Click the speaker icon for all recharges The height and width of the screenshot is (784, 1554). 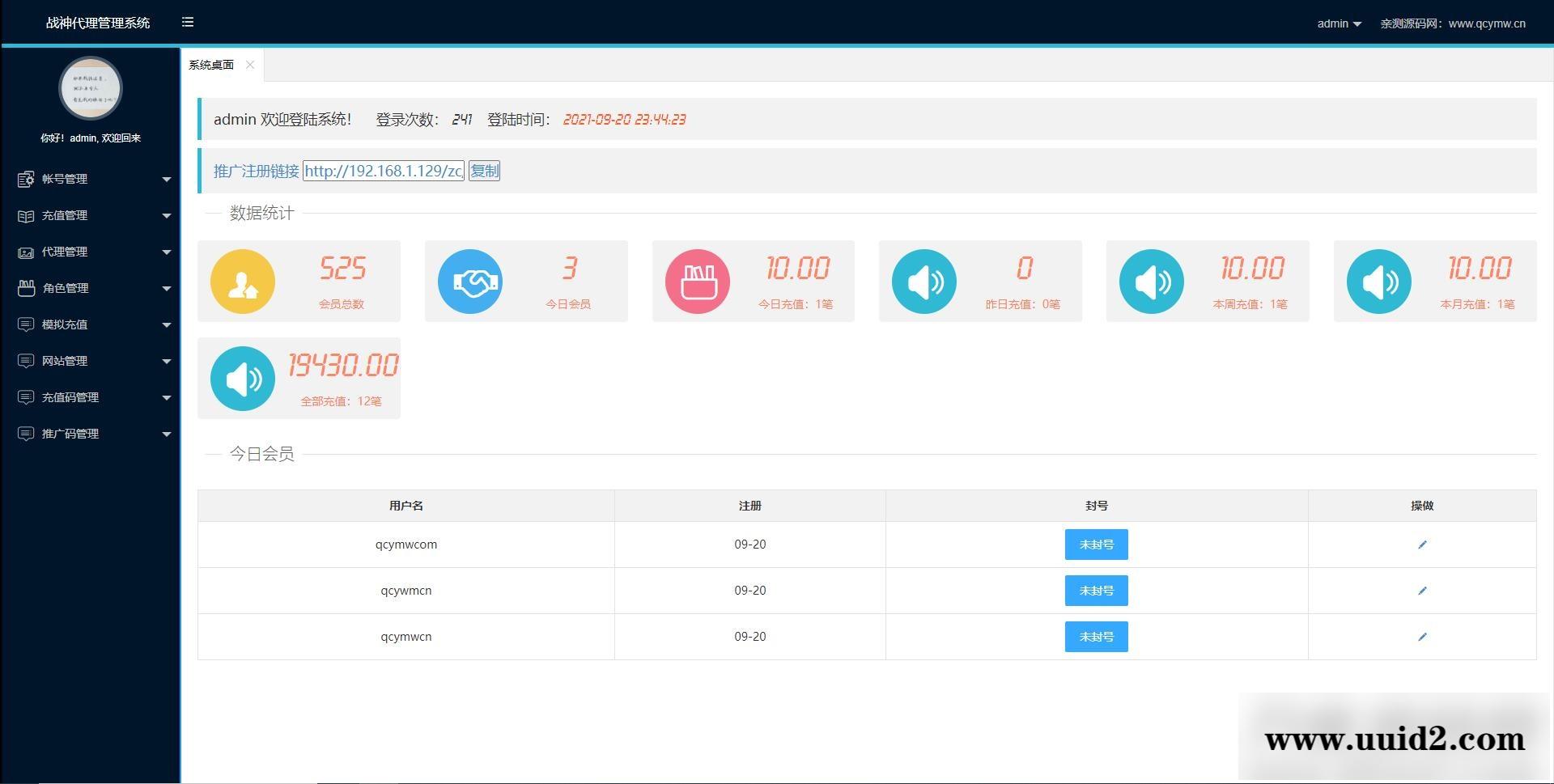point(243,379)
